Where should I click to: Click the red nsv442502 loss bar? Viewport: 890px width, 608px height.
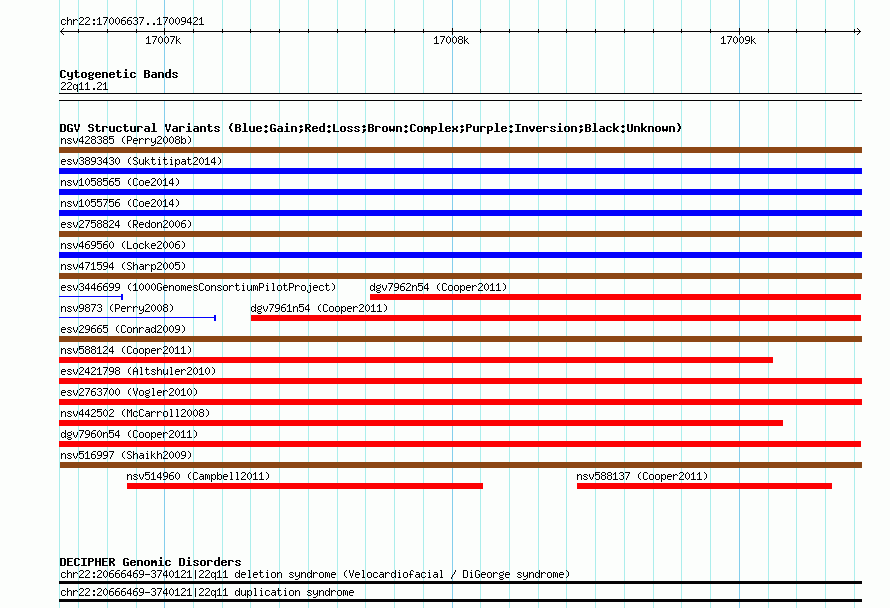click(x=421, y=423)
